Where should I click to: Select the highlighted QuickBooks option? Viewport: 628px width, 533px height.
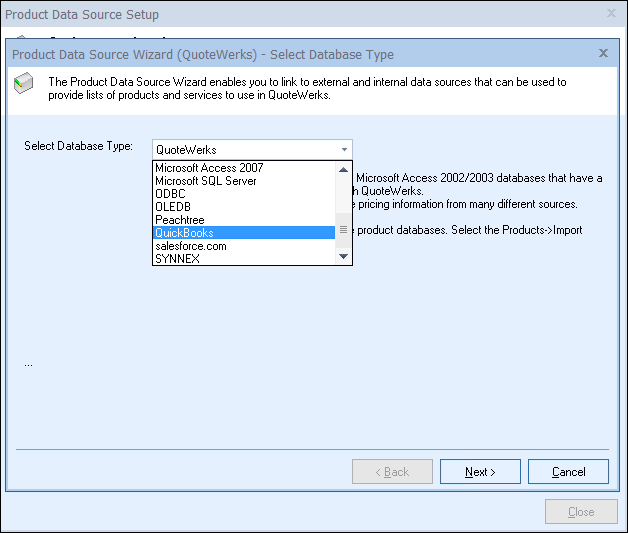(184, 233)
